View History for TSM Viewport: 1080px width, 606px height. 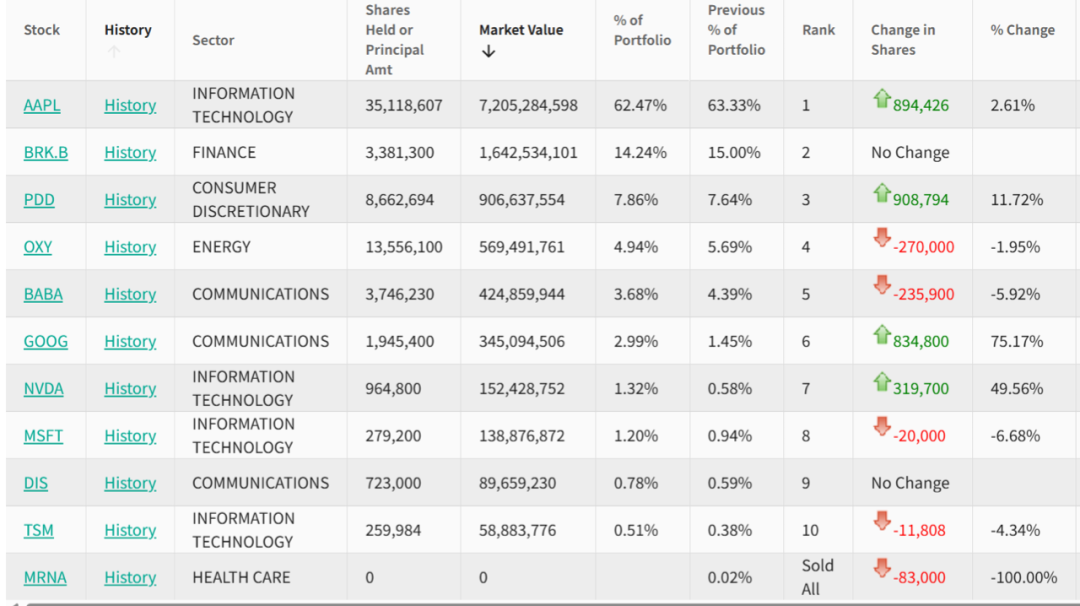pos(130,530)
